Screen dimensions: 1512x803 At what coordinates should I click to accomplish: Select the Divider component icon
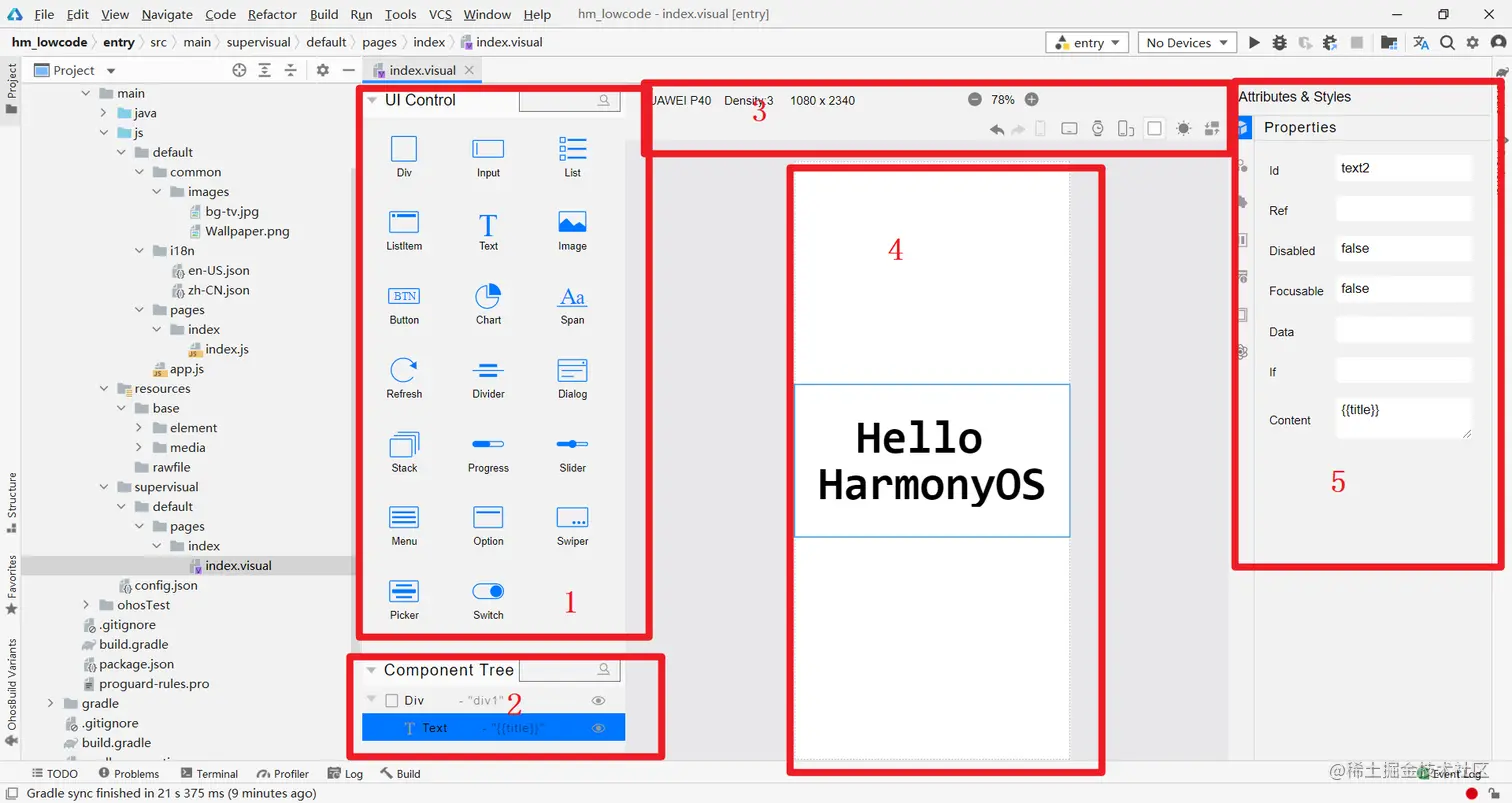point(488,370)
